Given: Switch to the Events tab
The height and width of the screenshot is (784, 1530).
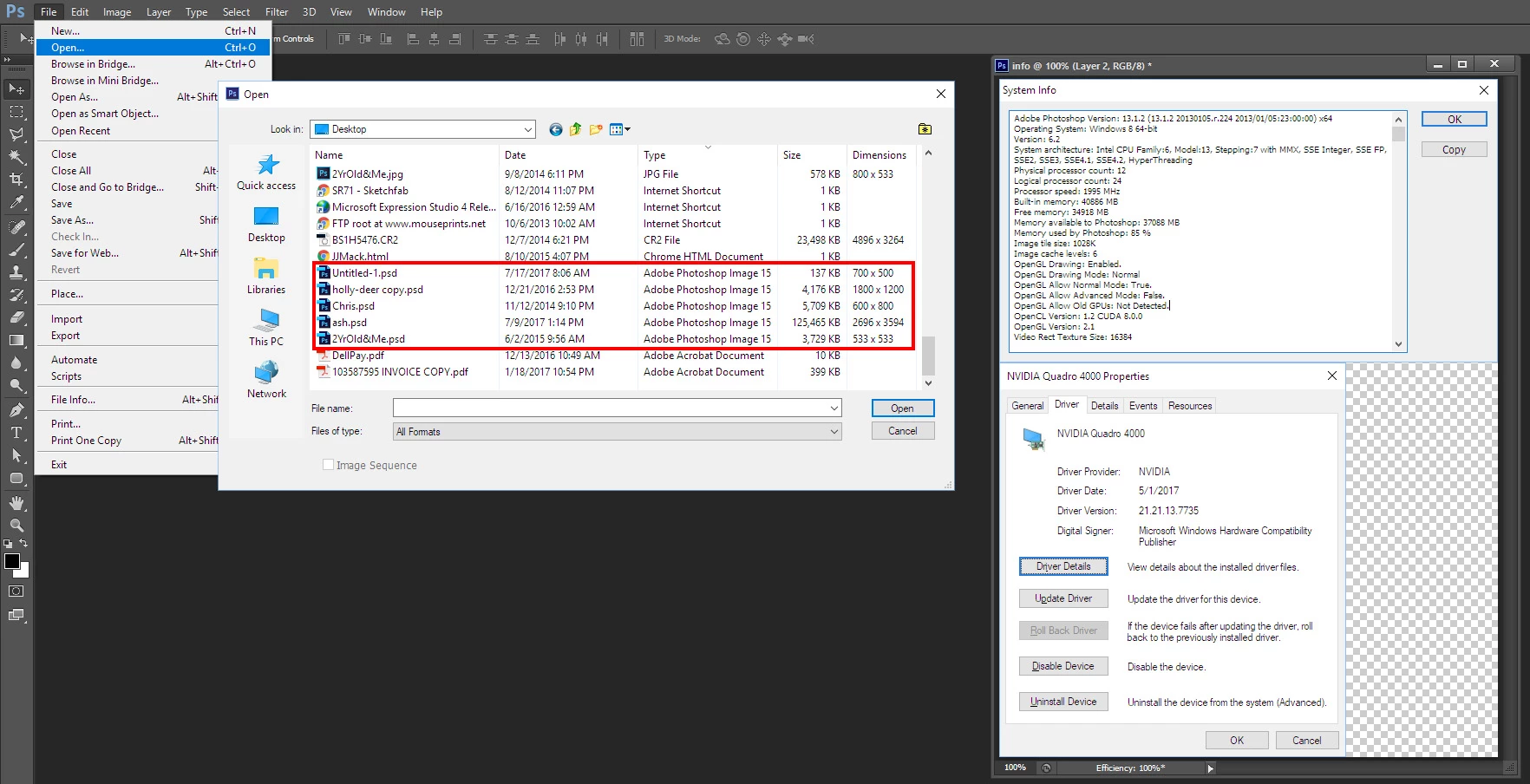Looking at the screenshot, I should pyautogui.click(x=1143, y=406).
